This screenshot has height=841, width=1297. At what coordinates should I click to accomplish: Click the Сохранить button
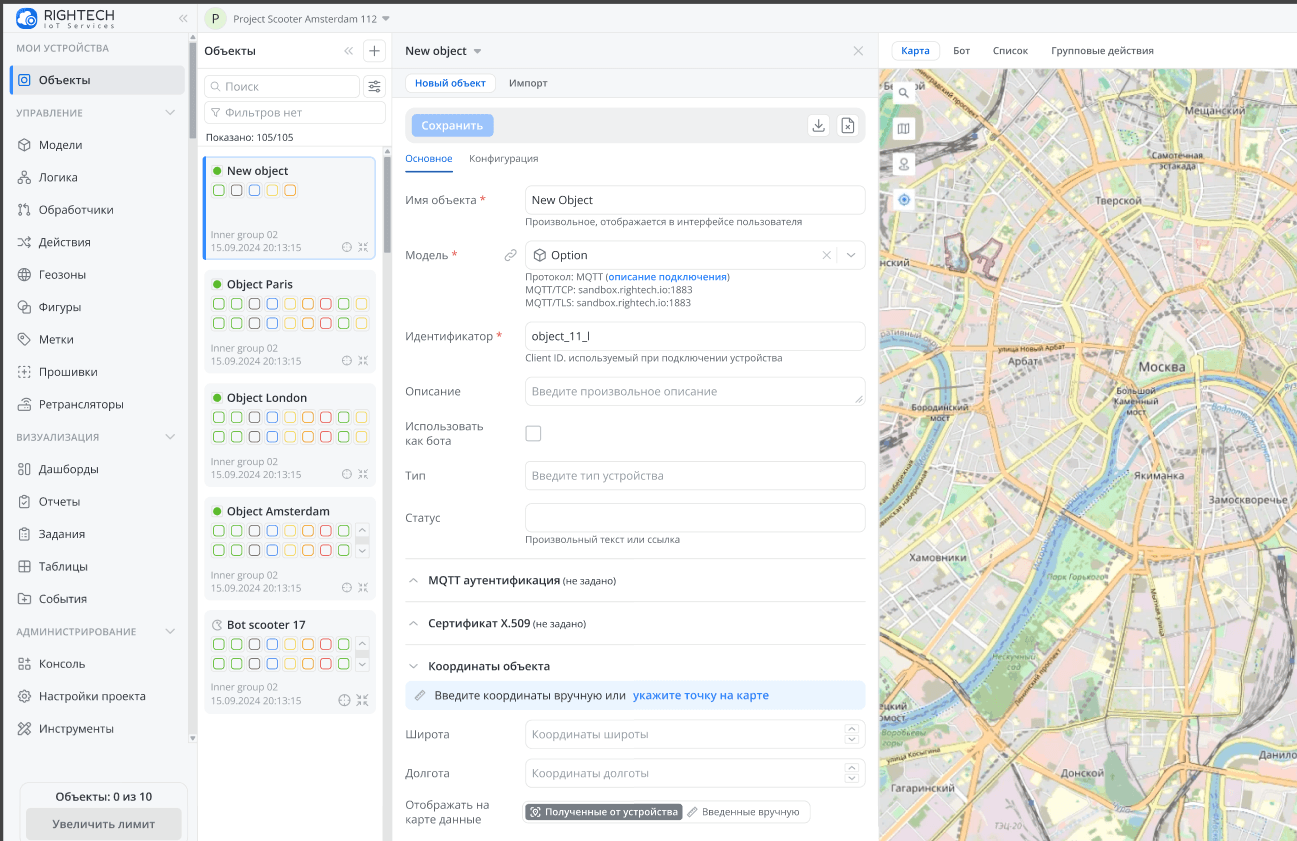tap(452, 126)
